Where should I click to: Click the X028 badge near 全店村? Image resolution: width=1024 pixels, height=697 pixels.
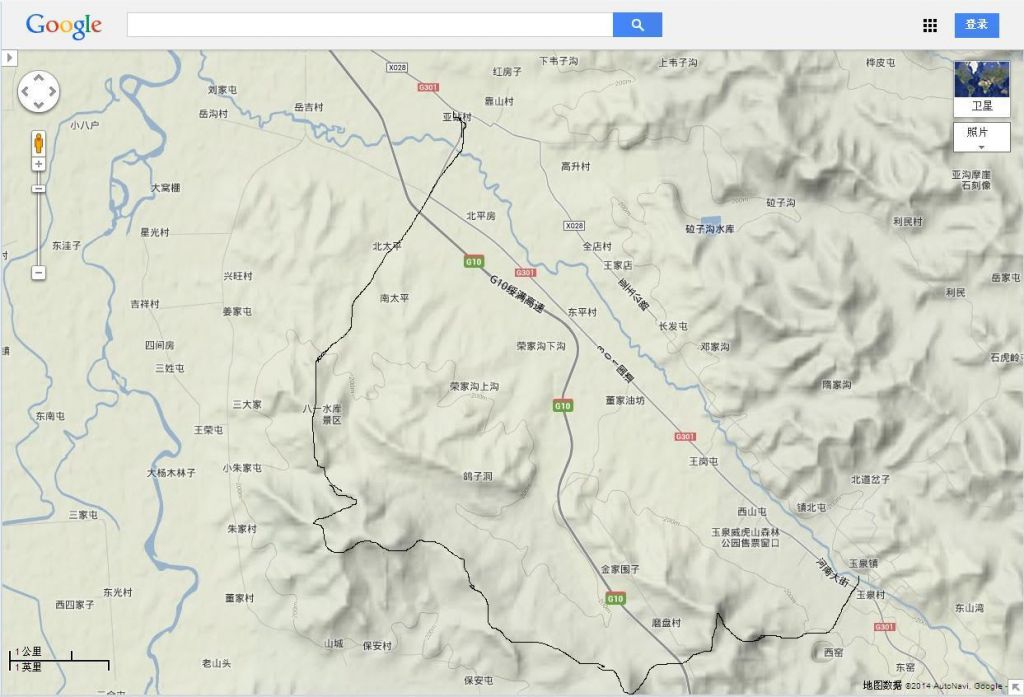[573, 225]
